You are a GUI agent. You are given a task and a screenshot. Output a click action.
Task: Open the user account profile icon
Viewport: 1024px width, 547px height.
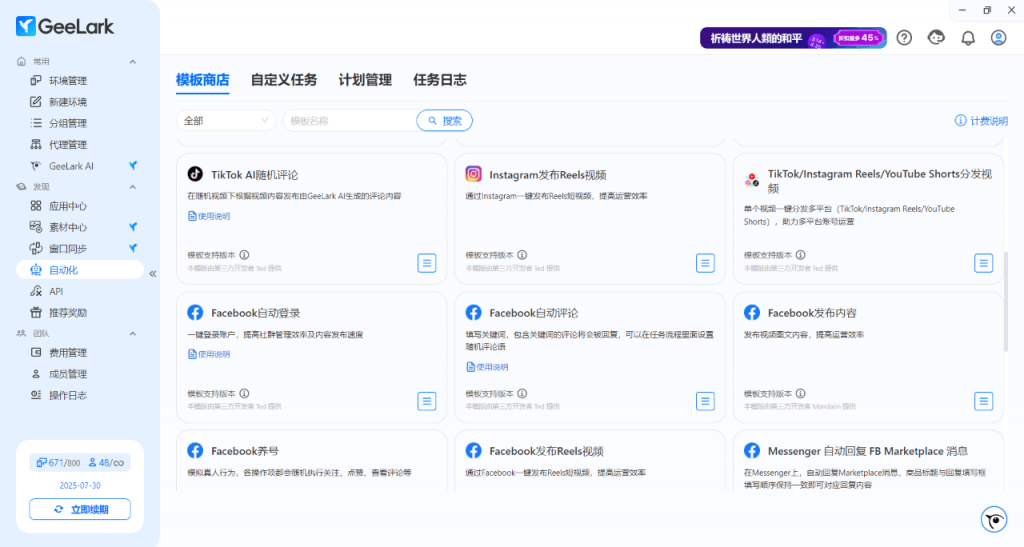click(x=998, y=38)
